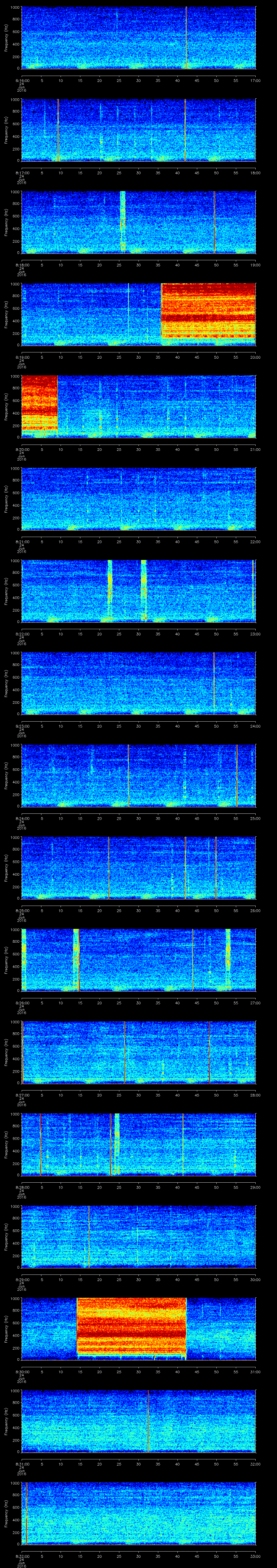Select the 8:21:00 time axis label

[22, 542]
